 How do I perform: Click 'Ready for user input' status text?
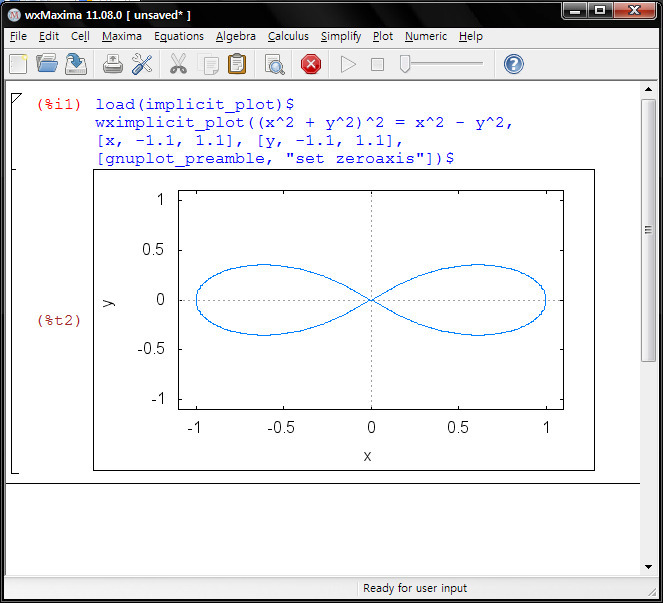415,588
